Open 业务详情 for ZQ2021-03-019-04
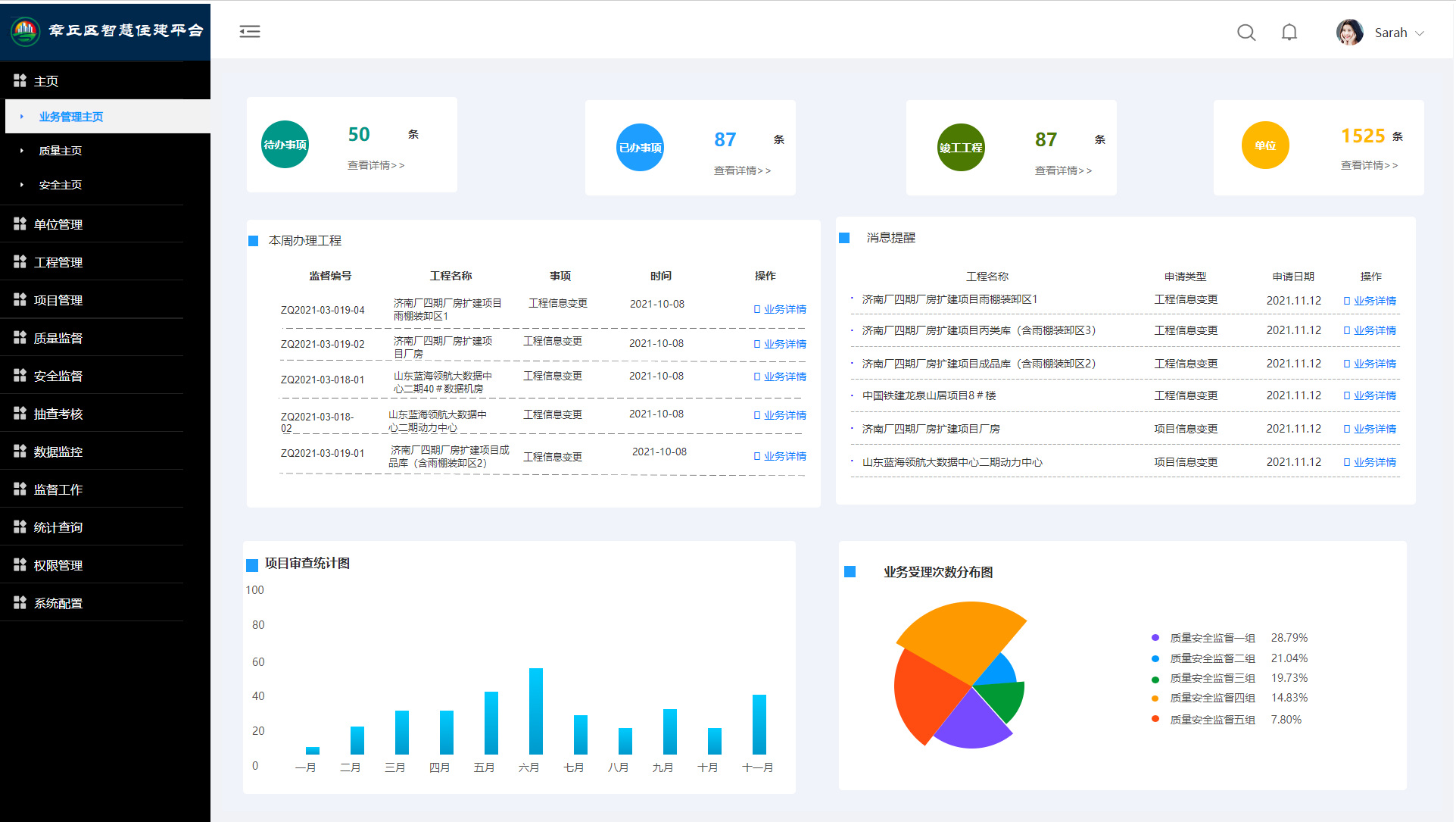 coord(781,309)
